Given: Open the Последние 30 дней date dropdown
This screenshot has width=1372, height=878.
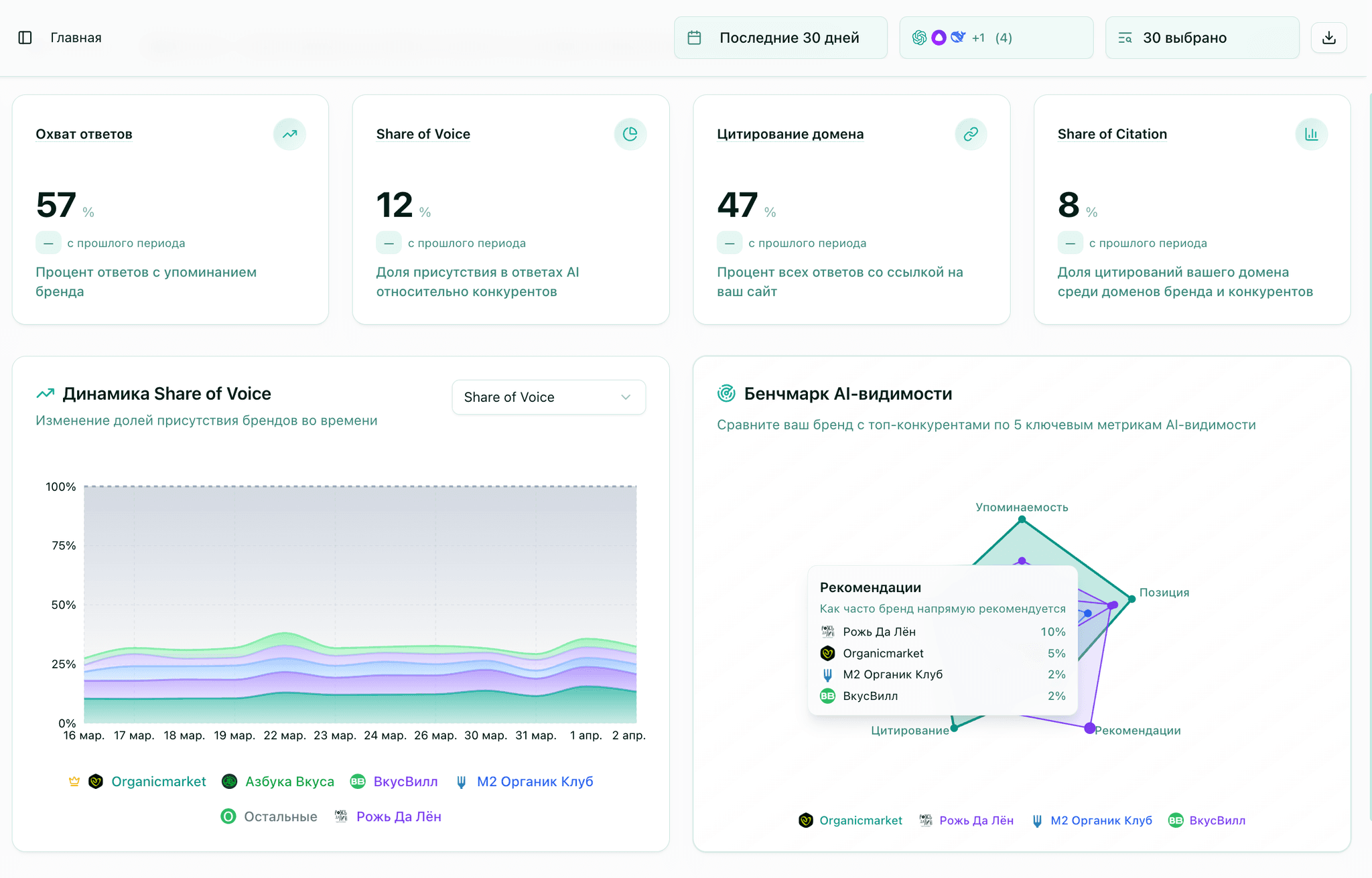Looking at the screenshot, I should [780, 38].
